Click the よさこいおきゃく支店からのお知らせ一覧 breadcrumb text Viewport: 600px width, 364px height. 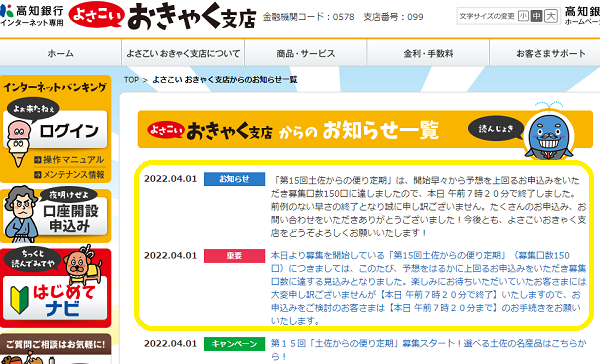coord(225,80)
